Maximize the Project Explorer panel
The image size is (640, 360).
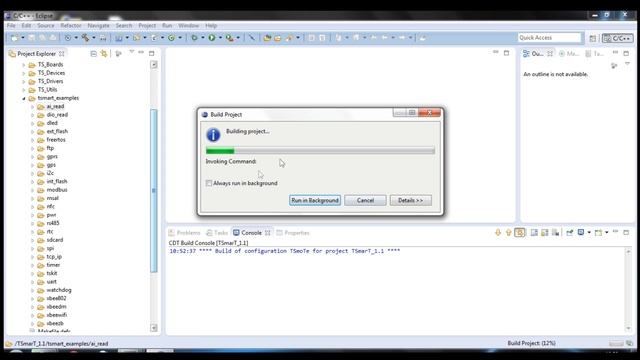pos(151,53)
